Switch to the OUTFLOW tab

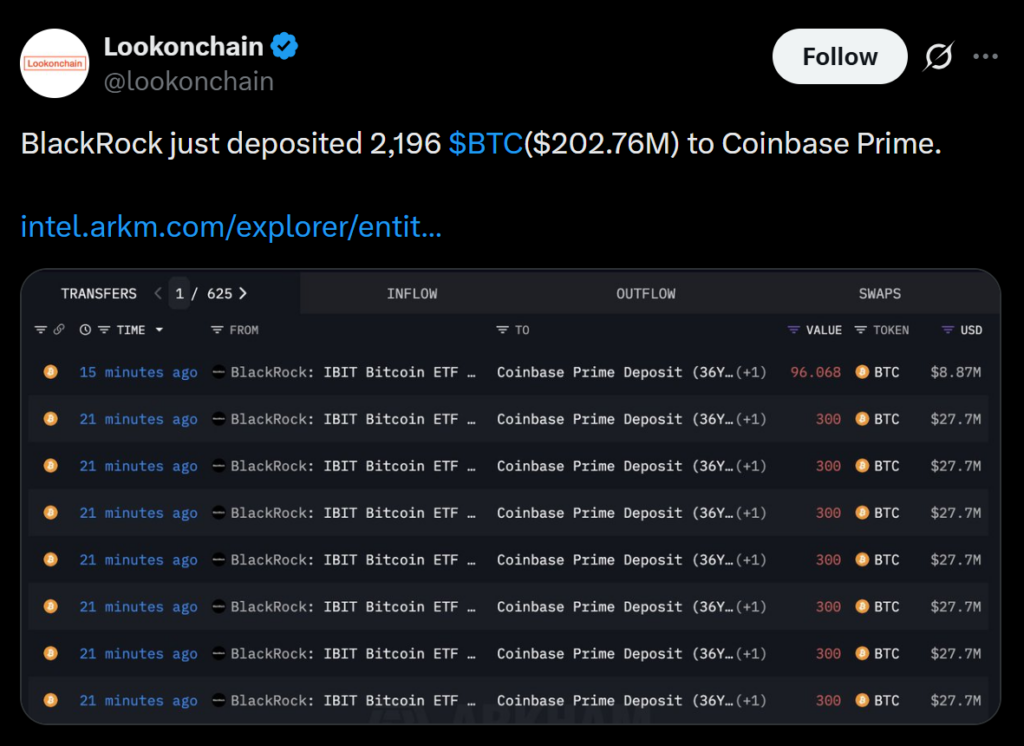tap(646, 293)
